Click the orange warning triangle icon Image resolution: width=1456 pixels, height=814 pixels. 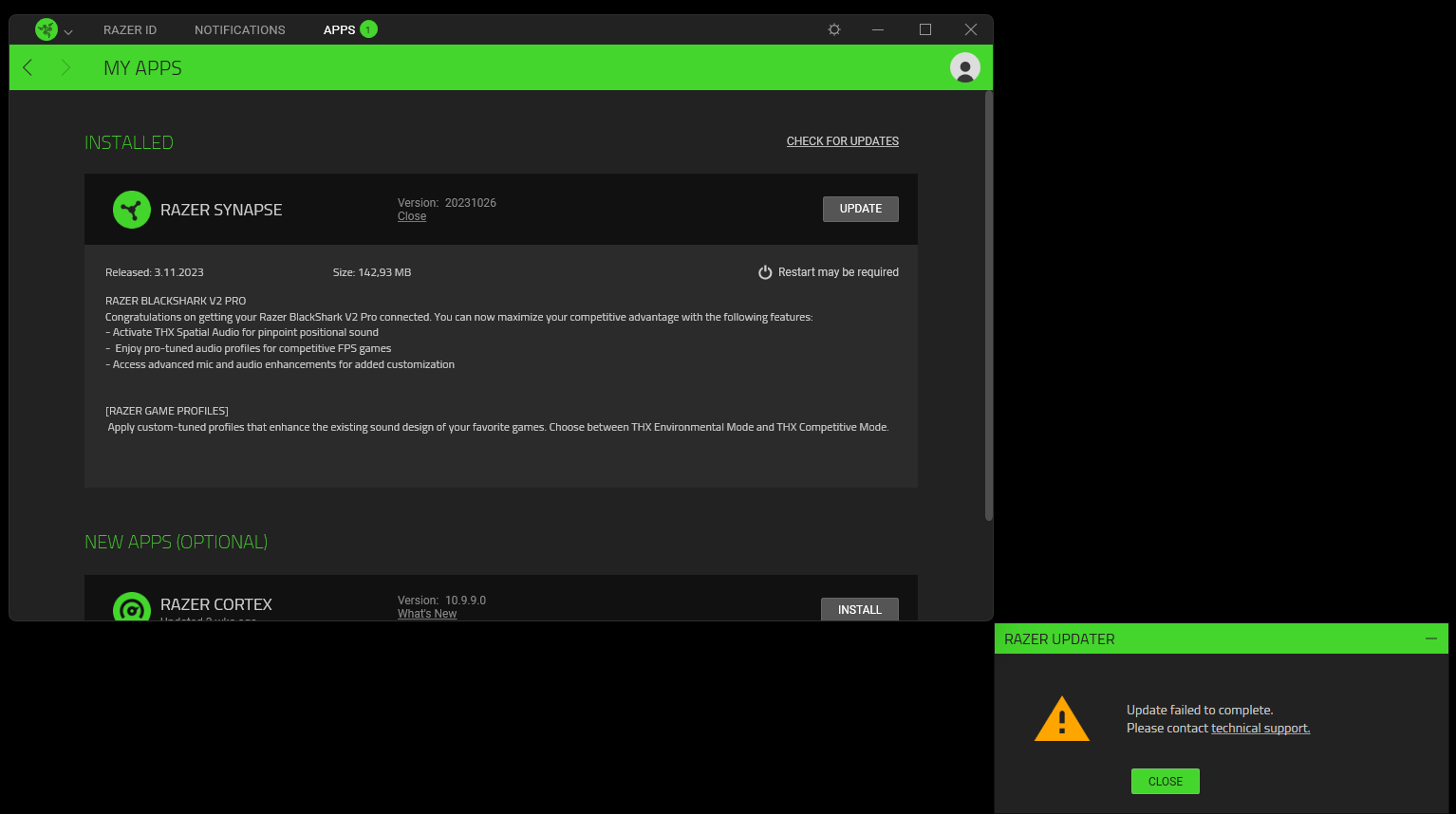click(1062, 719)
